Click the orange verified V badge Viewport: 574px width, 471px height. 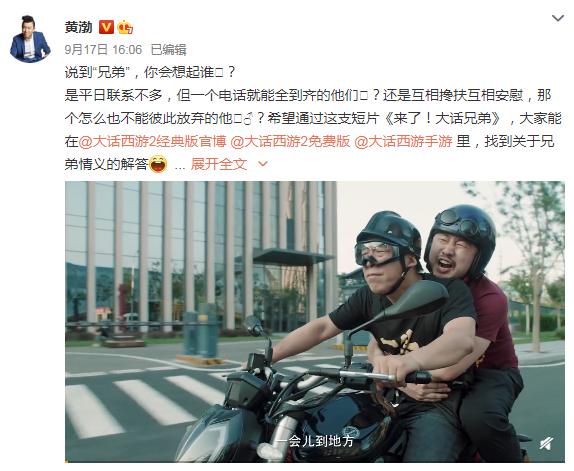tap(106, 27)
